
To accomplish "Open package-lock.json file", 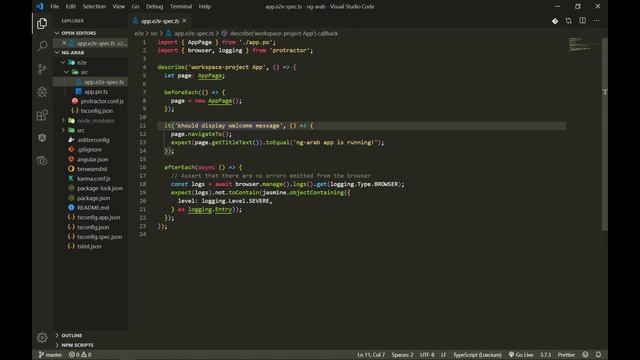I will point(100,189).
